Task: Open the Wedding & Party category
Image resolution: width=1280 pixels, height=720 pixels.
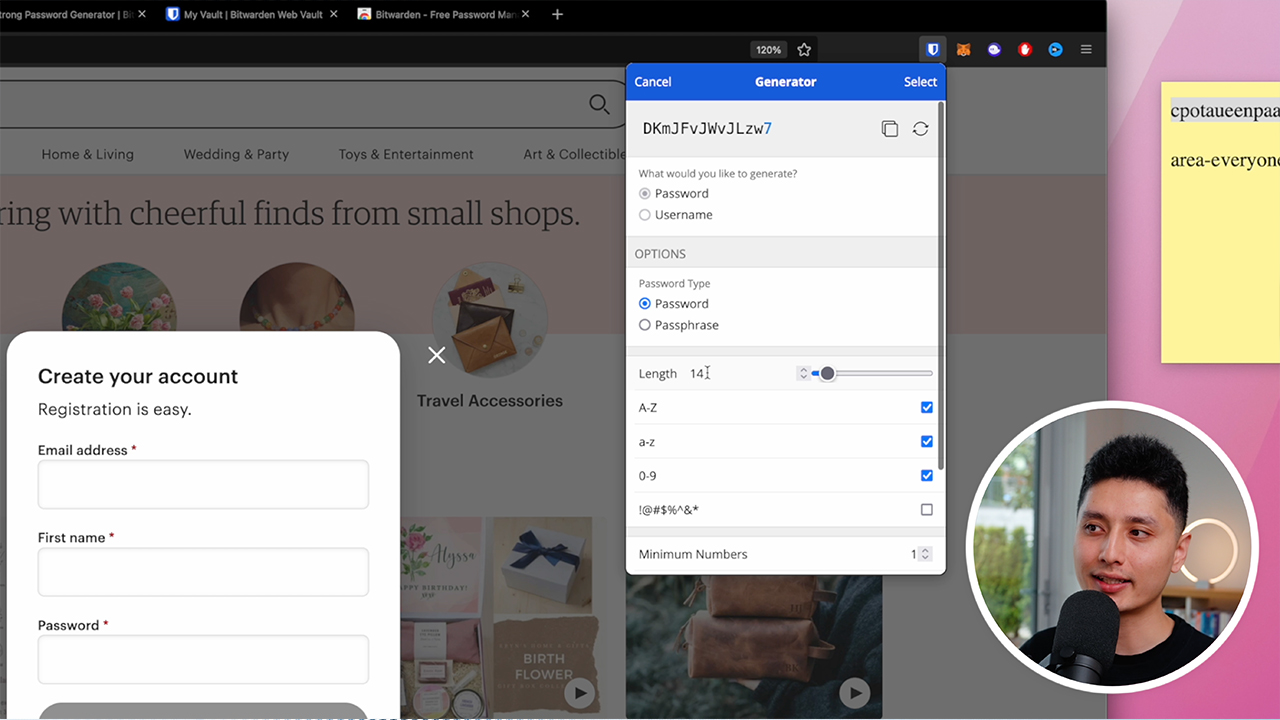Action: tap(236, 154)
